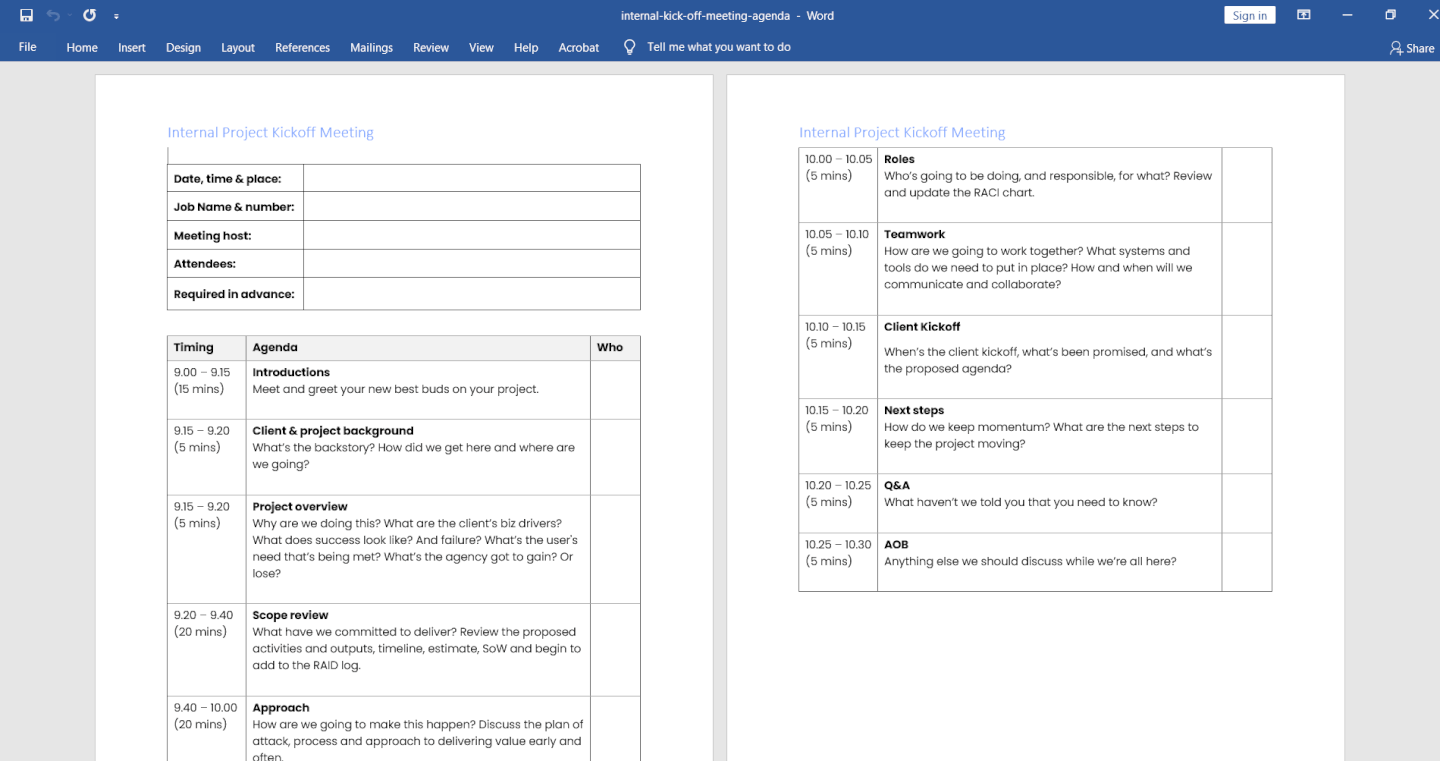The width and height of the screenshot is (1440, 761).
Task: Click the Job Name & number label
Action: pyautogui.click(x=234, y=207)
